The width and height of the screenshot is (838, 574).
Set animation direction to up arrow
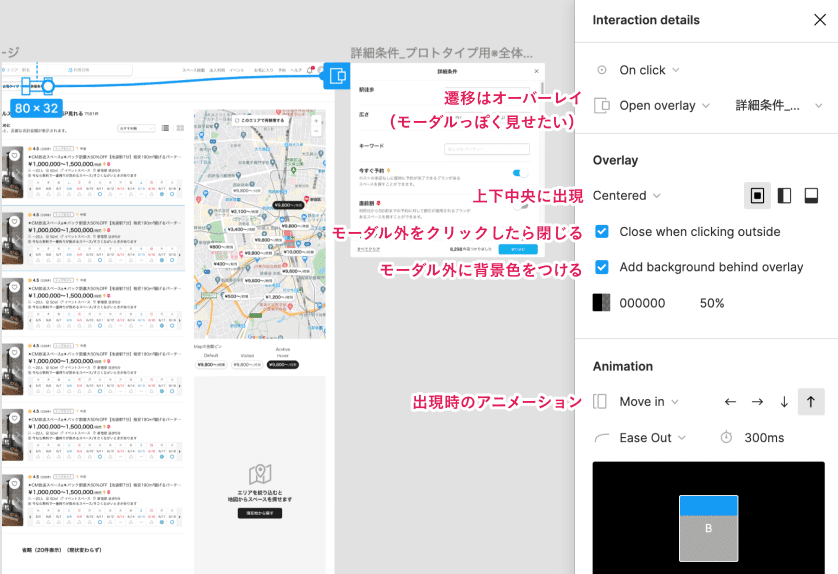point(811,402)
